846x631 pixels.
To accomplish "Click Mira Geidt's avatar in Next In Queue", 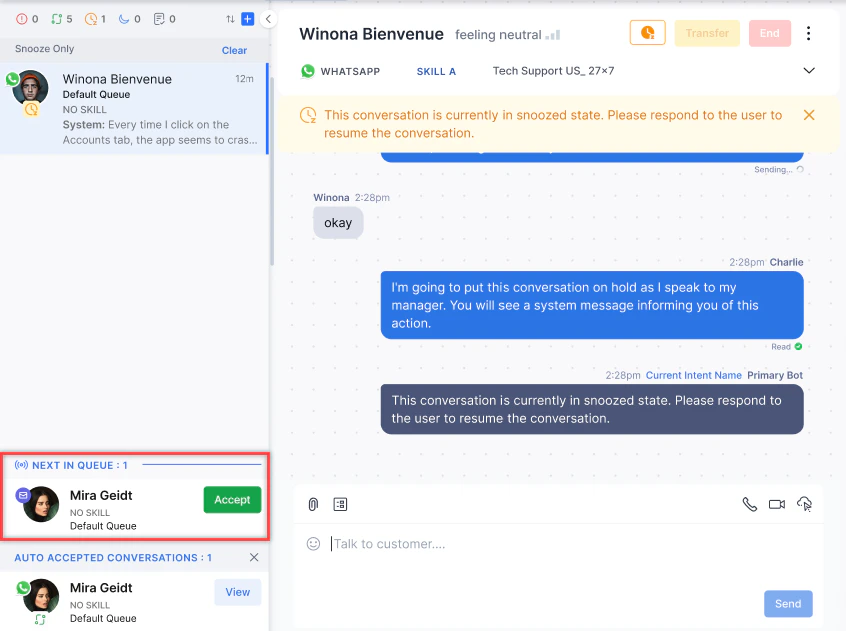I will point(41,504).
